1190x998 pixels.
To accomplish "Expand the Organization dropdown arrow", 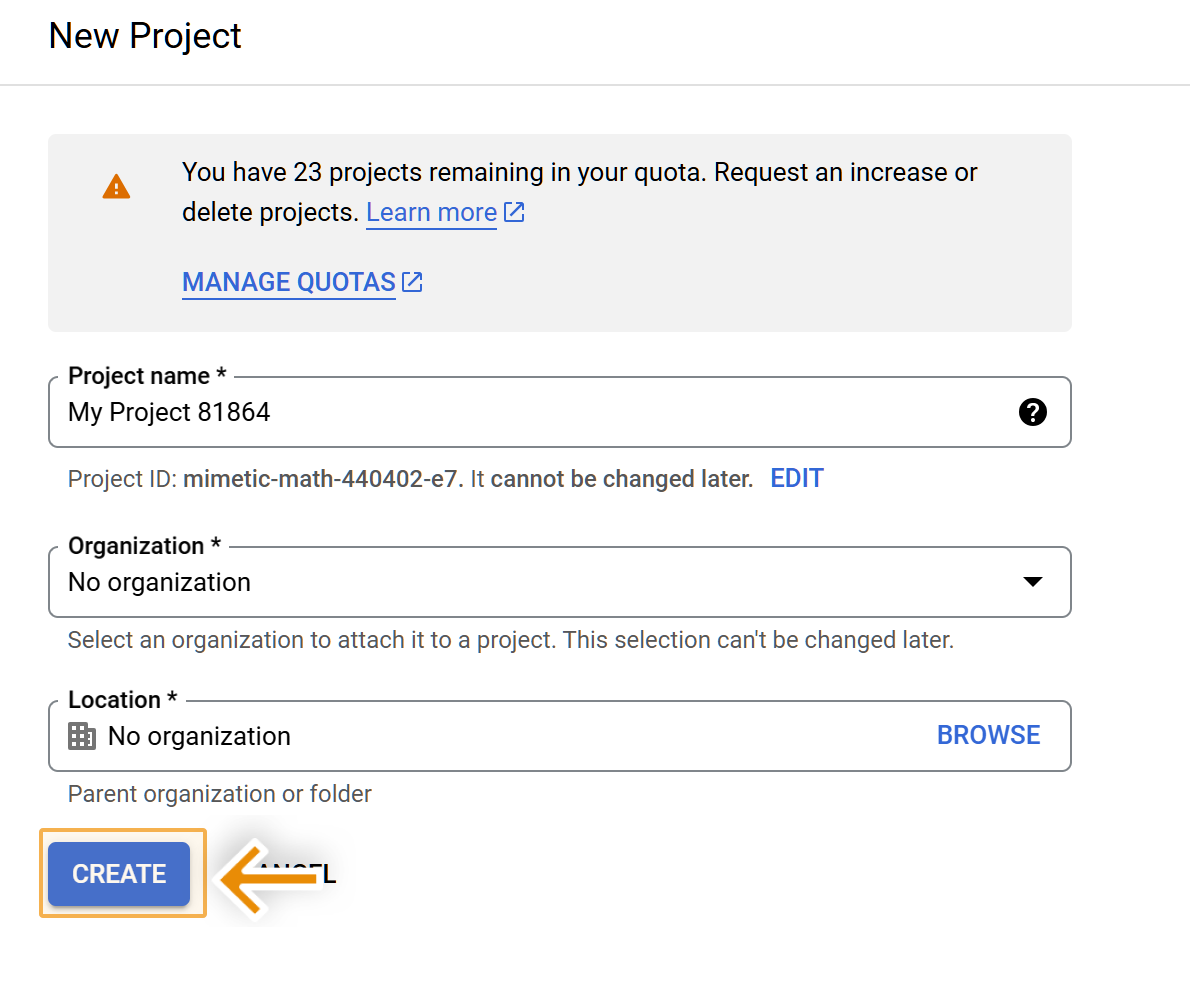I will click(x=1033, y=582).
